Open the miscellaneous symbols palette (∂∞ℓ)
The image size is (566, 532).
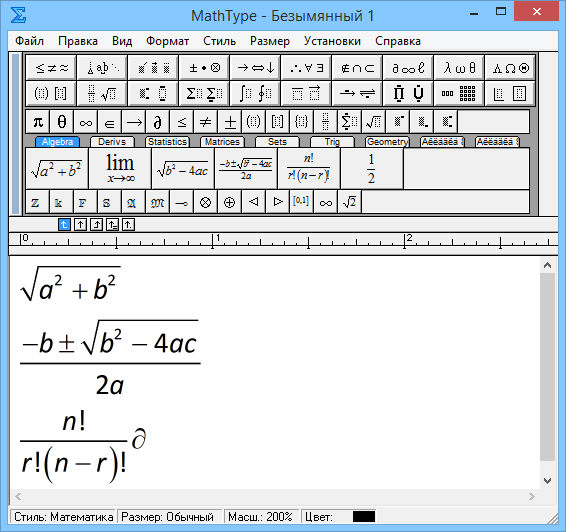tap(408, 67)
